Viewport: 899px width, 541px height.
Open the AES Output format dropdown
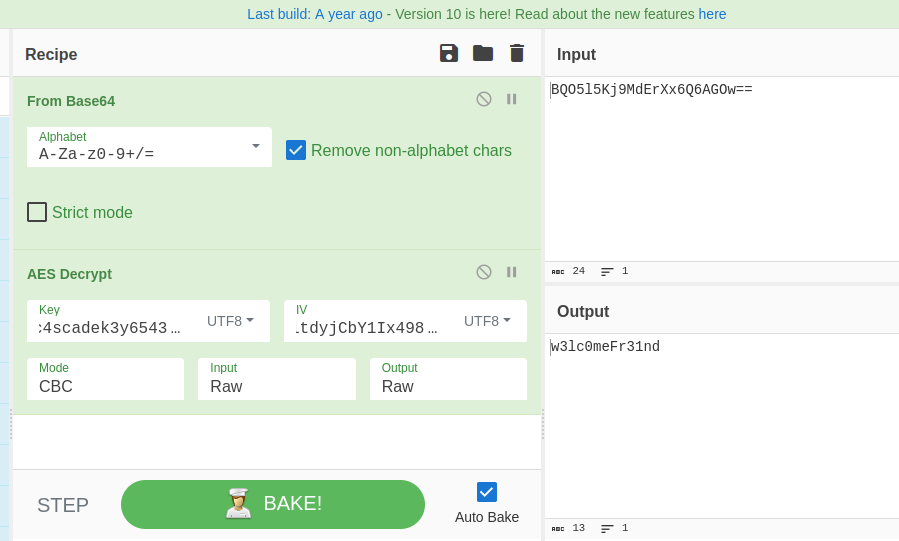click(x=448, y=379)
